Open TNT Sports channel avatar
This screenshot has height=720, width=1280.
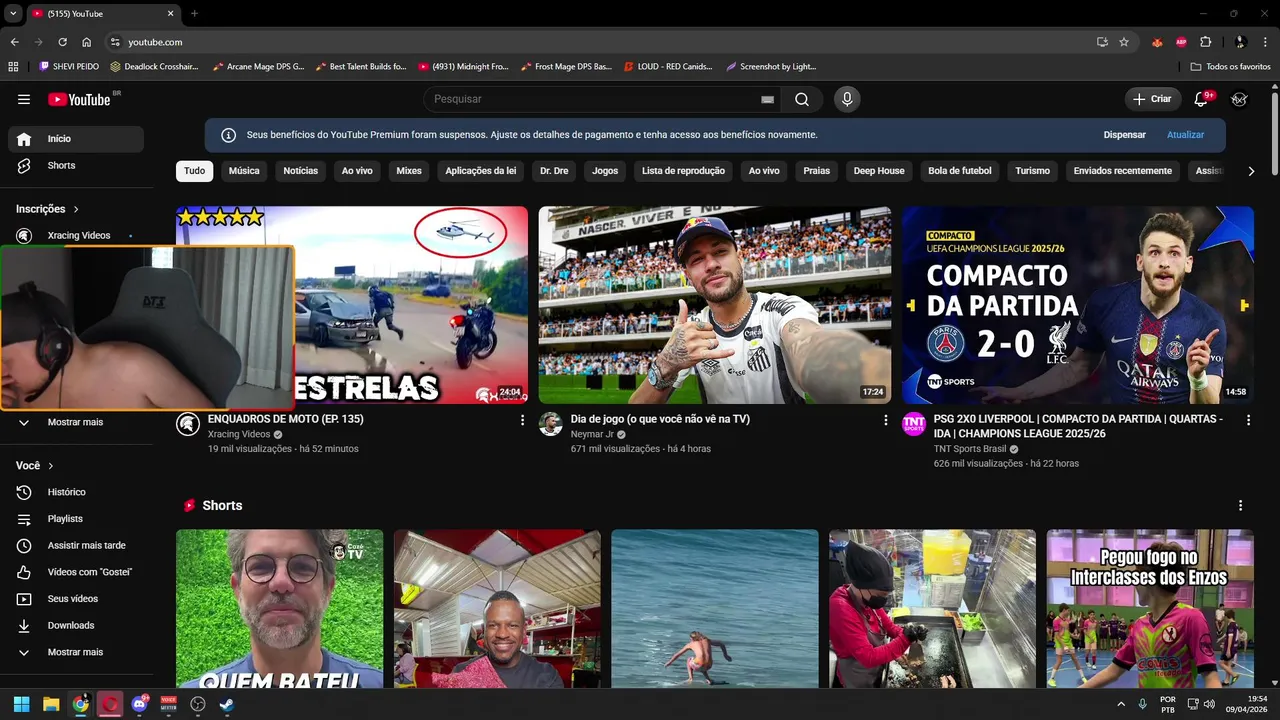coord(914,424)
